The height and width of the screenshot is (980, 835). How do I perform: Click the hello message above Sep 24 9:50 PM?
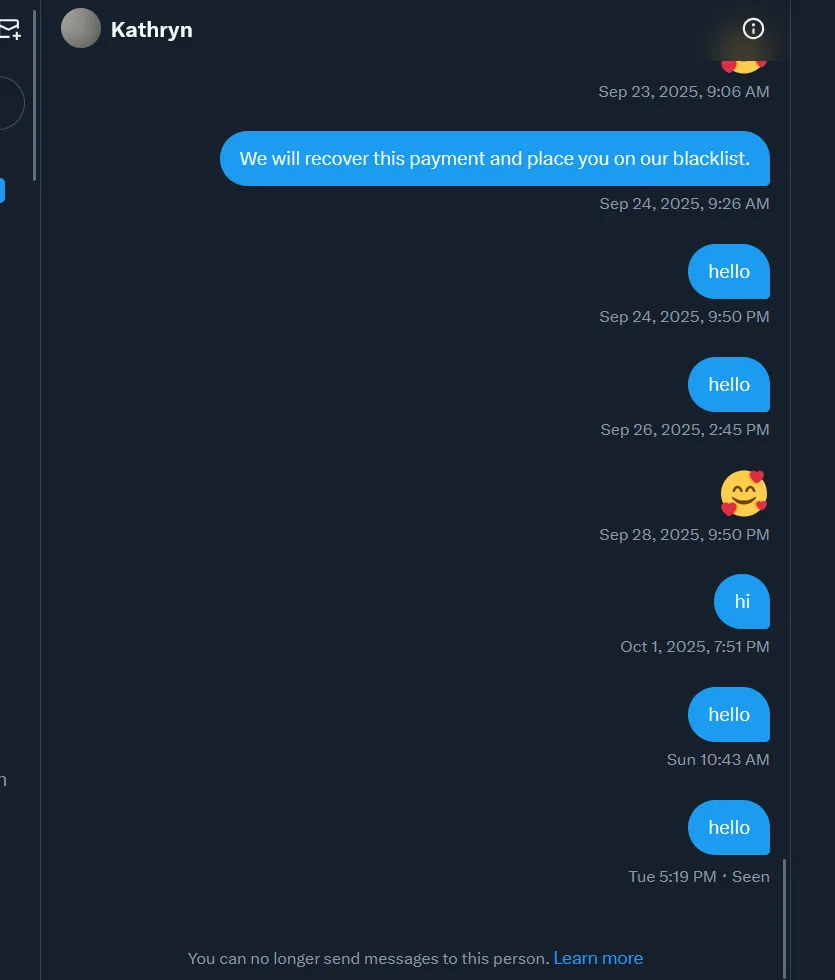(x=728, y=272)
